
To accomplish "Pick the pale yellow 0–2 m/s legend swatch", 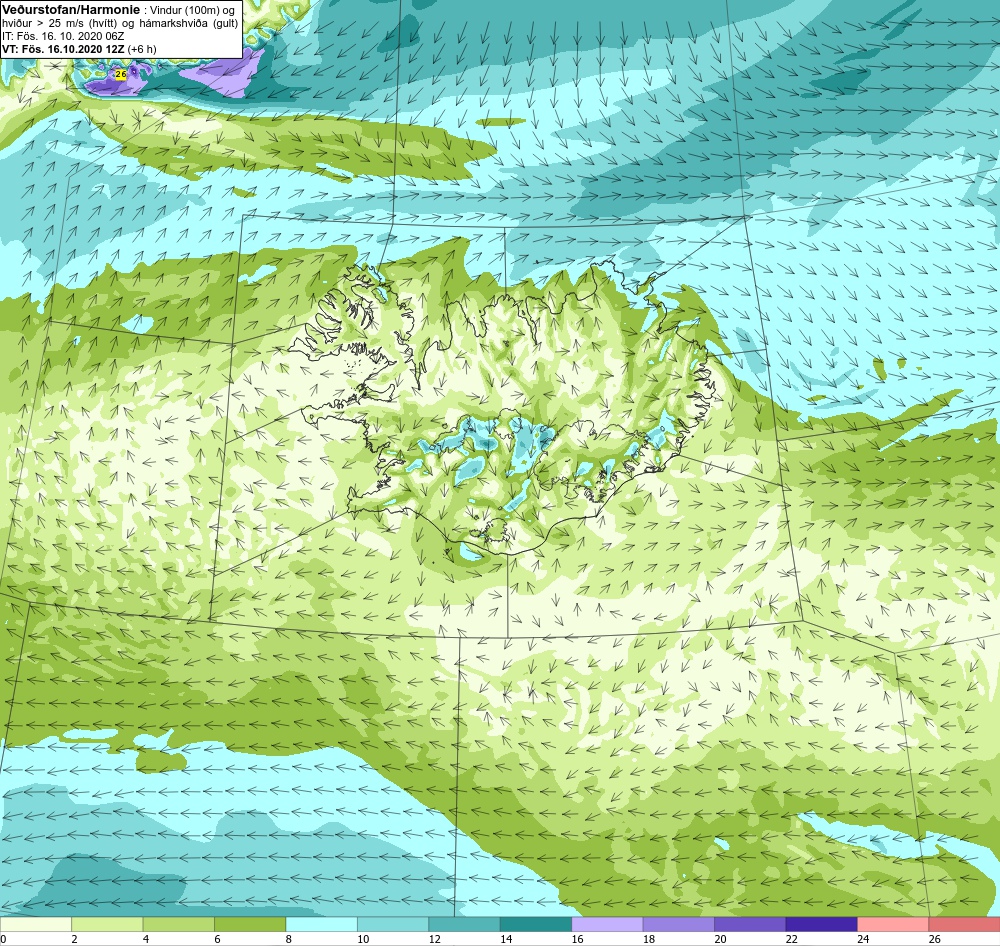I will pos(36,924).
